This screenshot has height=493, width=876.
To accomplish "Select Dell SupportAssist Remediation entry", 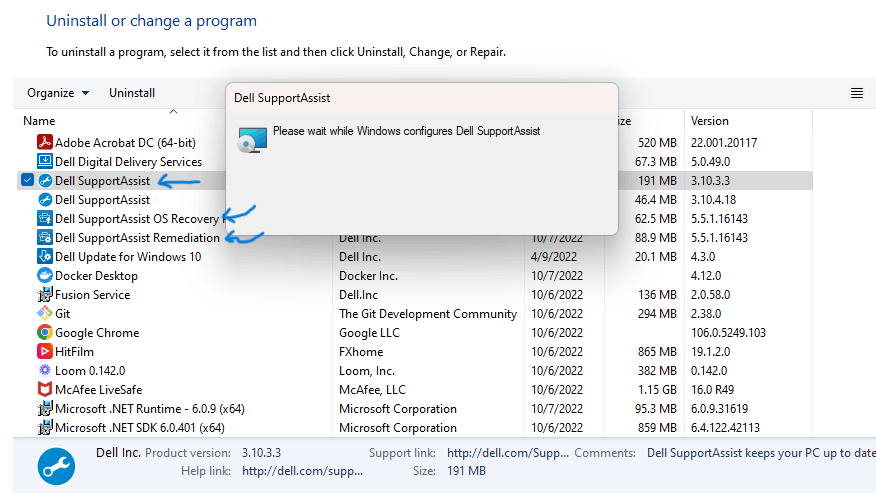I will pos(137,238).
